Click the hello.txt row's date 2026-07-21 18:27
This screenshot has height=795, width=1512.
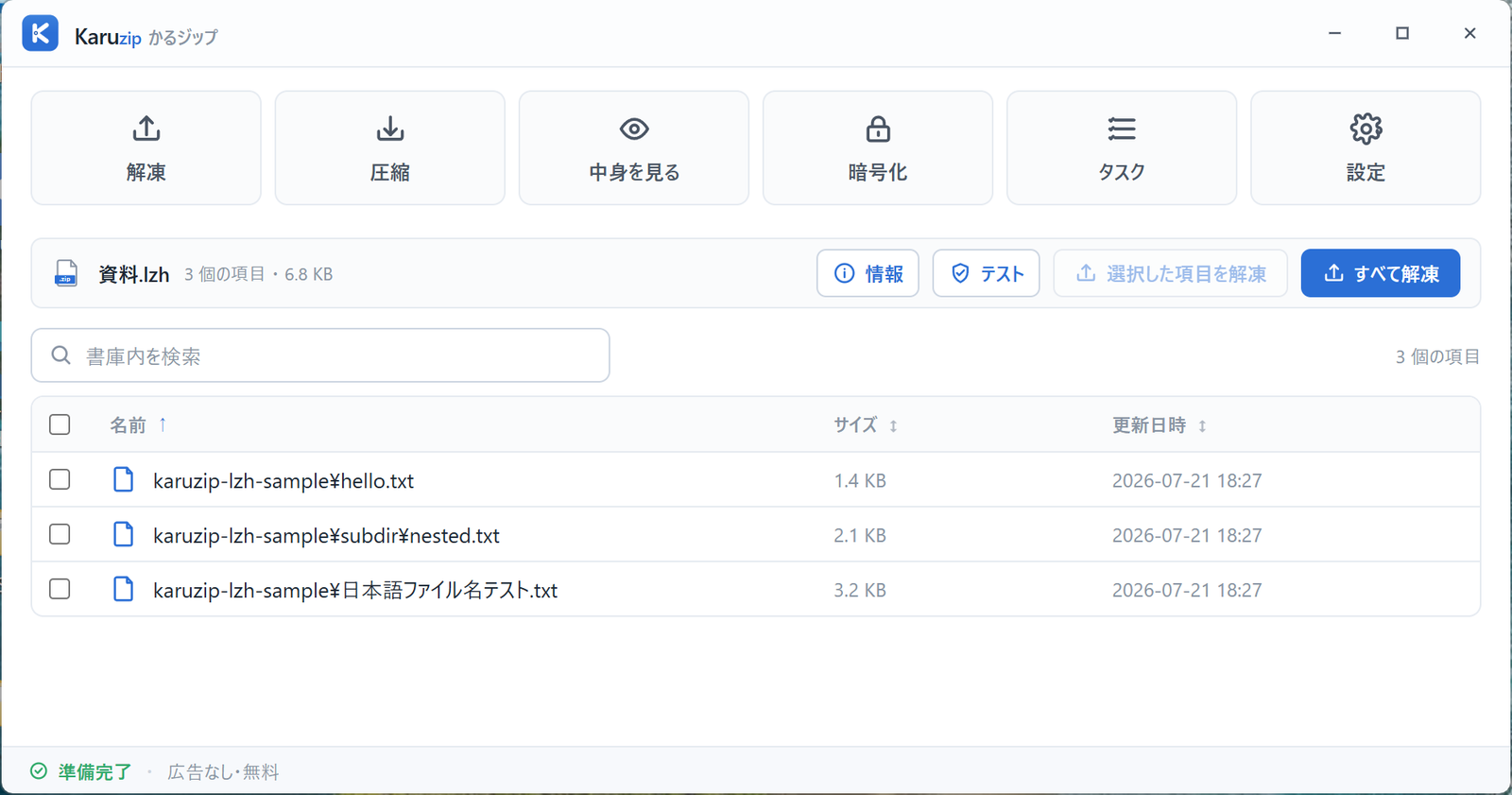1187,480
